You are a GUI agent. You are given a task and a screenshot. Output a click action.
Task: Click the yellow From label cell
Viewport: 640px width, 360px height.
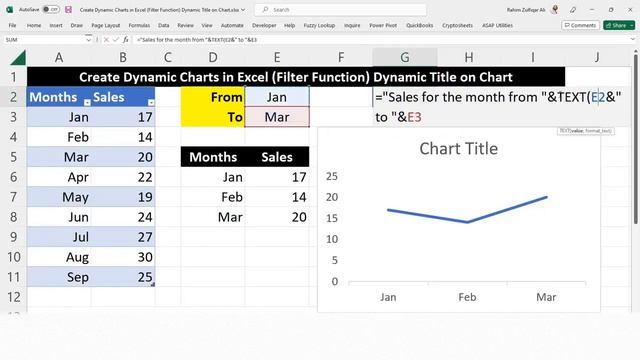(213, 97)
